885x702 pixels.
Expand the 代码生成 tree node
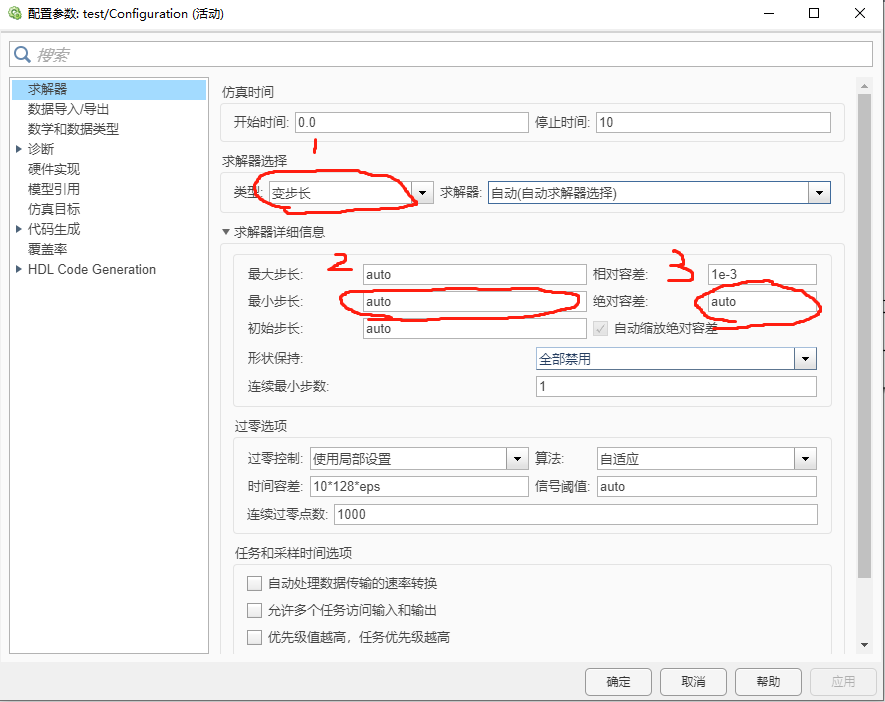[18, 228]
